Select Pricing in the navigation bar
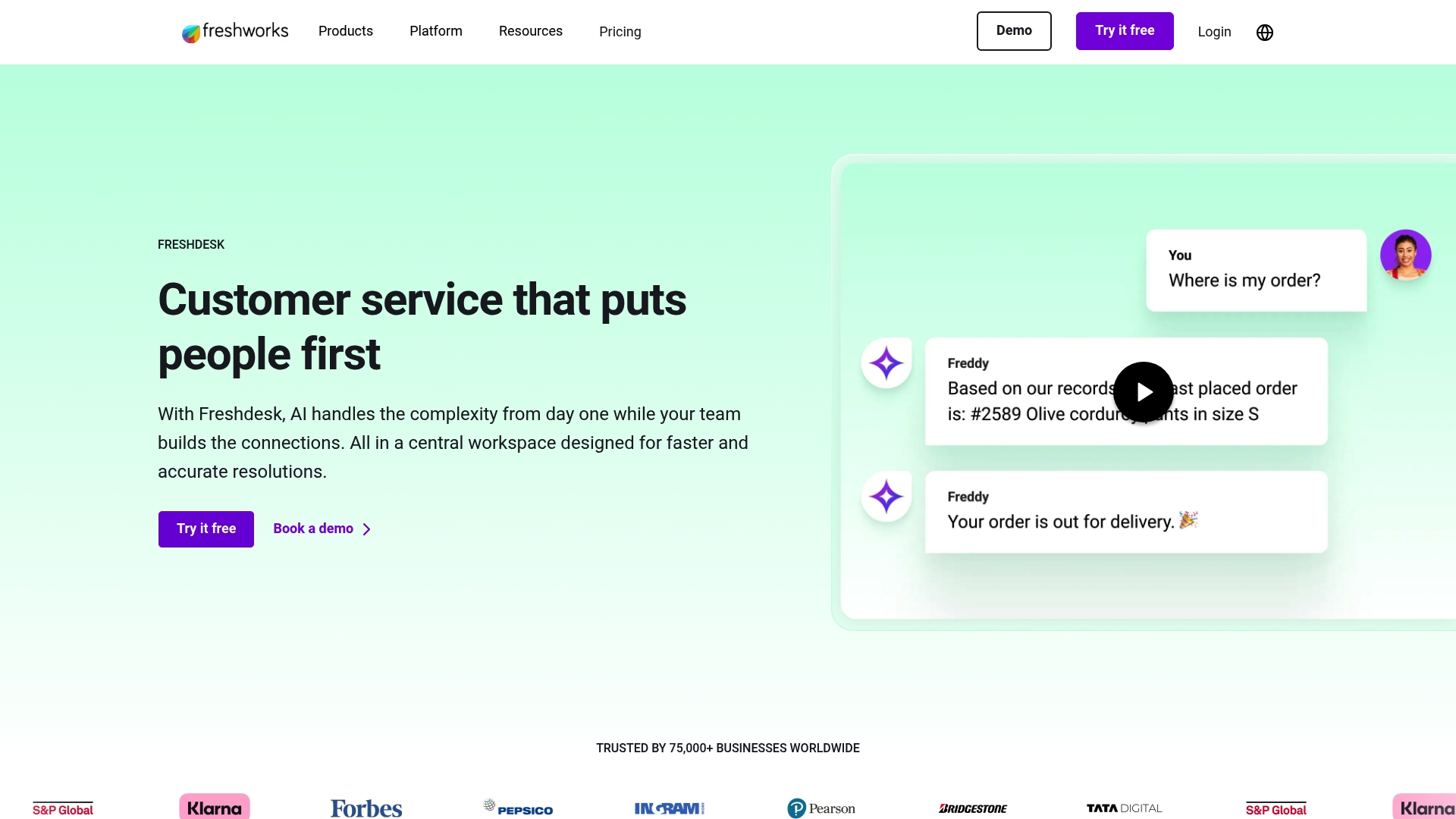Screen dimensions: 1456x819 [620, 32]
